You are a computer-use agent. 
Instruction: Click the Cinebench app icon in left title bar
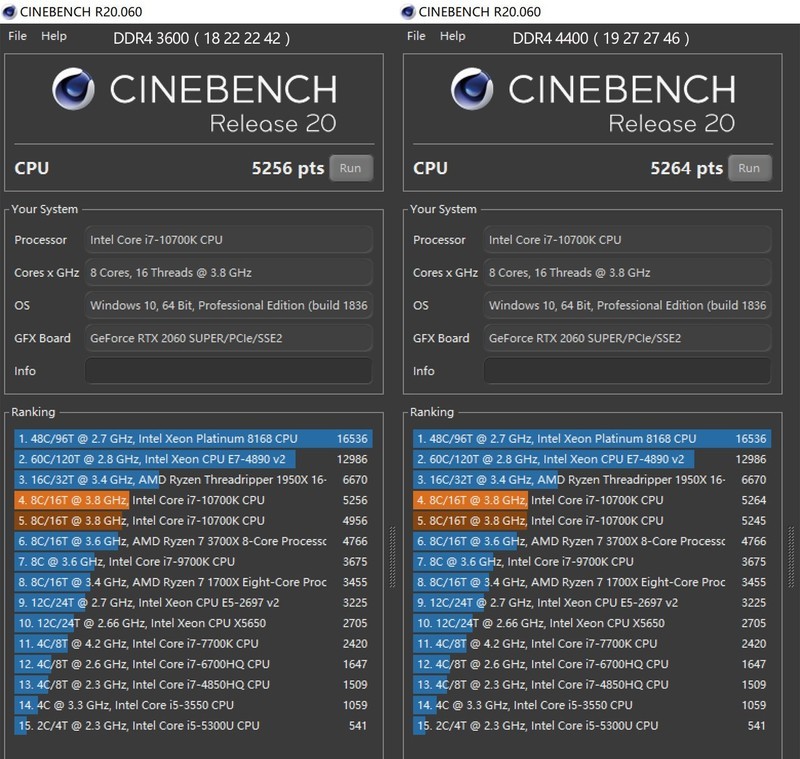[9, 12]
